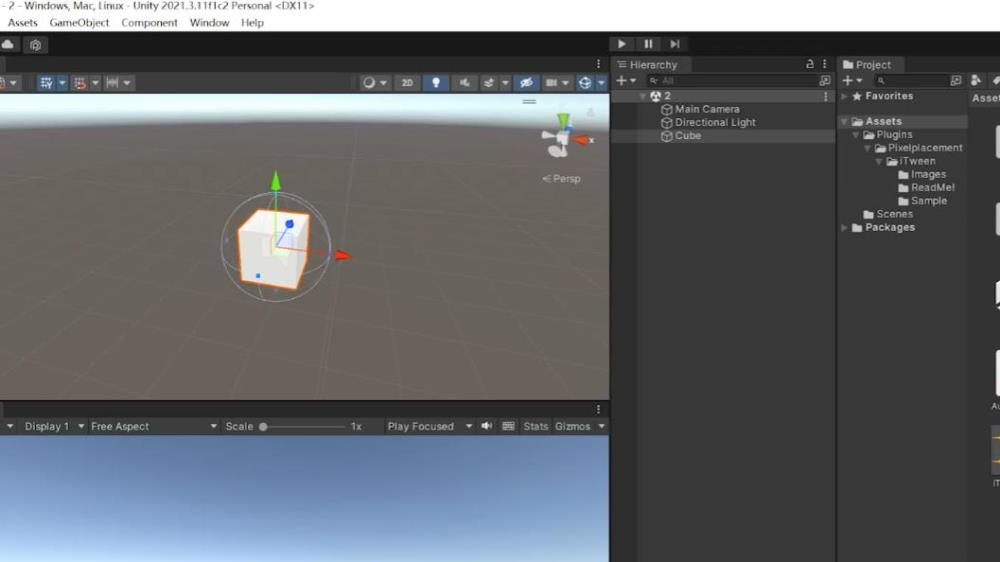This screenshot has width=1000, height=562.
Task: Mute audio in the Game view
Action: pyautogui.click(x=487, y=426)
